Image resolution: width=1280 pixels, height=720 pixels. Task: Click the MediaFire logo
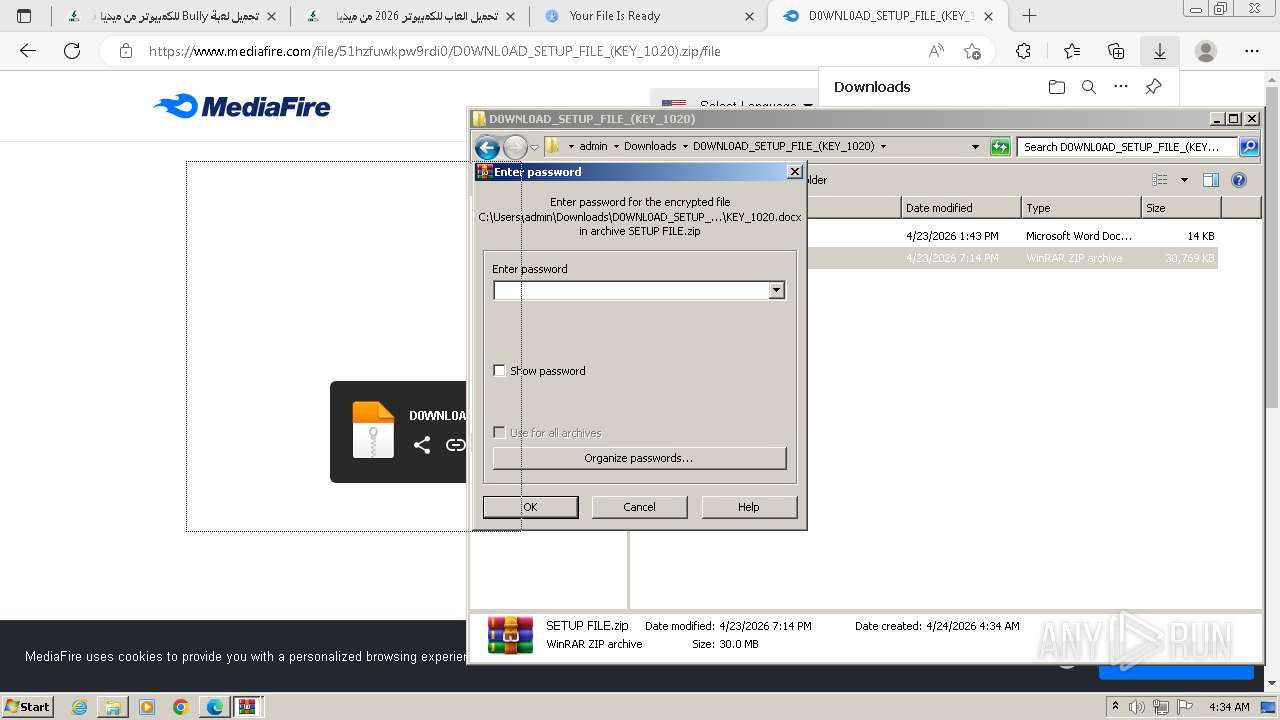(242, 106)
